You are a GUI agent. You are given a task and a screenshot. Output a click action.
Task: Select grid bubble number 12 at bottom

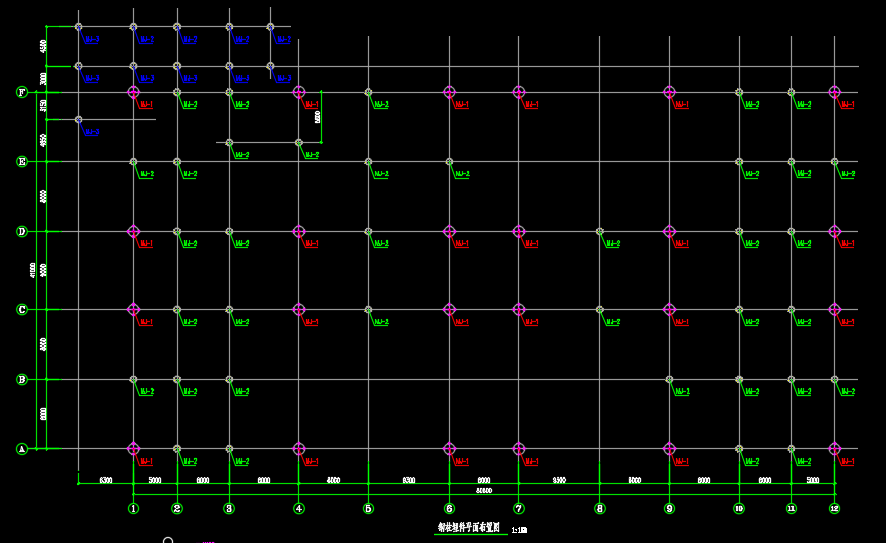[834, 508]
